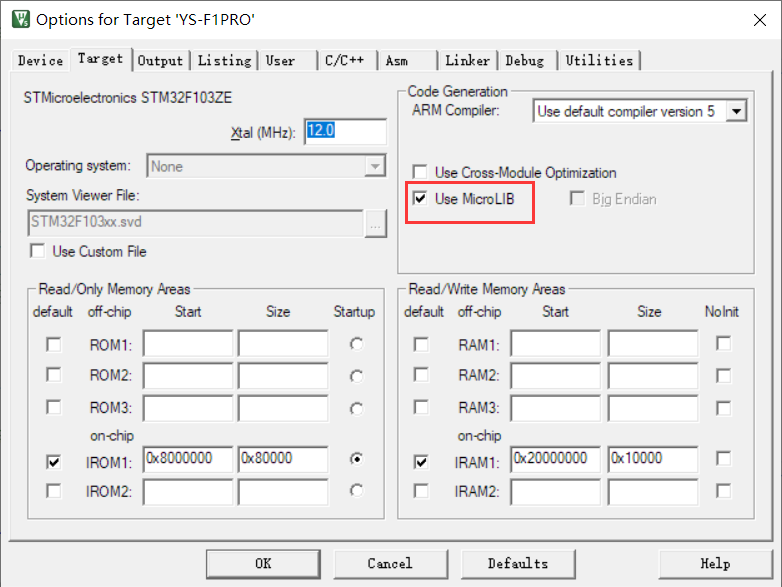This screenshot has width=782, height=587.
Task: Switch to the Utilities tab
Action: [x=599, y=61]
